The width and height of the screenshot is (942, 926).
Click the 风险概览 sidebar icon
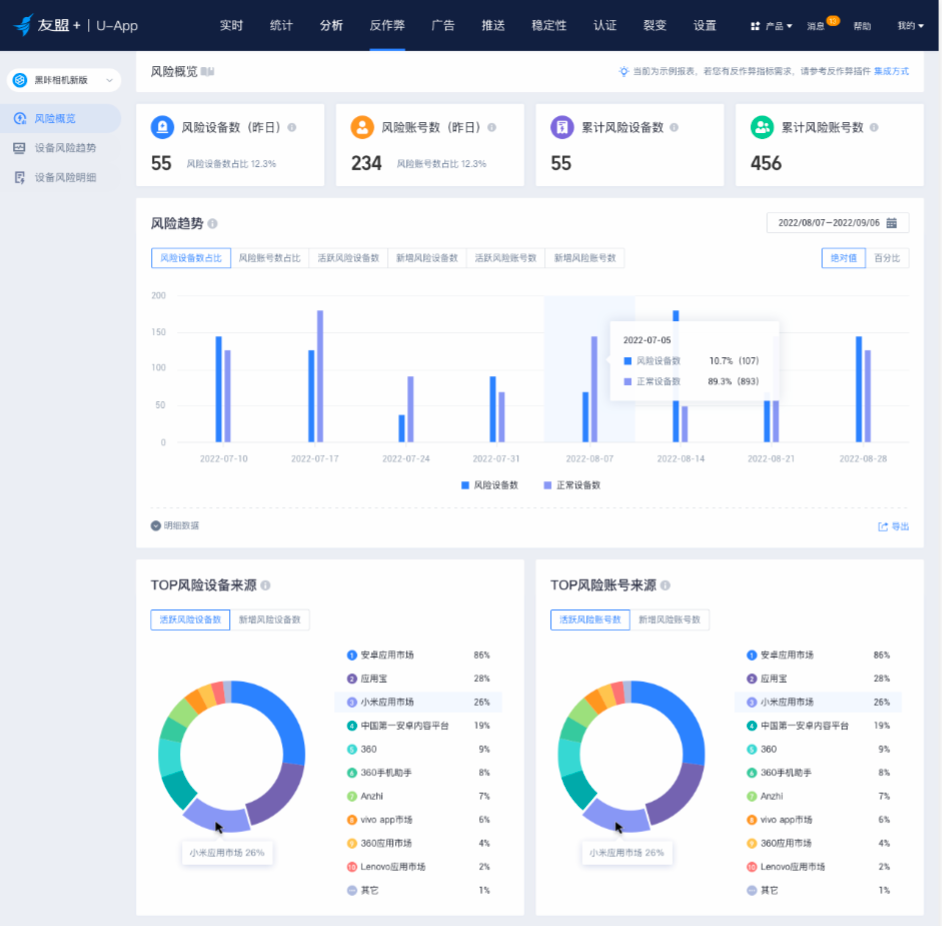pos(20,118)
